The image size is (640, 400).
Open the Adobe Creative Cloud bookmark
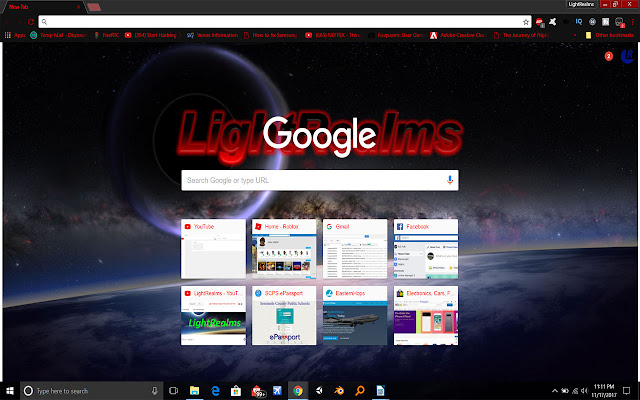click(x=458, y=36)
